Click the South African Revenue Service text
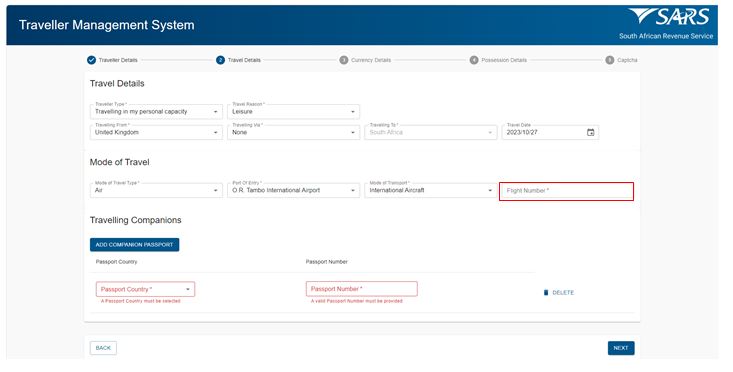The image size is (733, 372). click(x=666, y=36)
